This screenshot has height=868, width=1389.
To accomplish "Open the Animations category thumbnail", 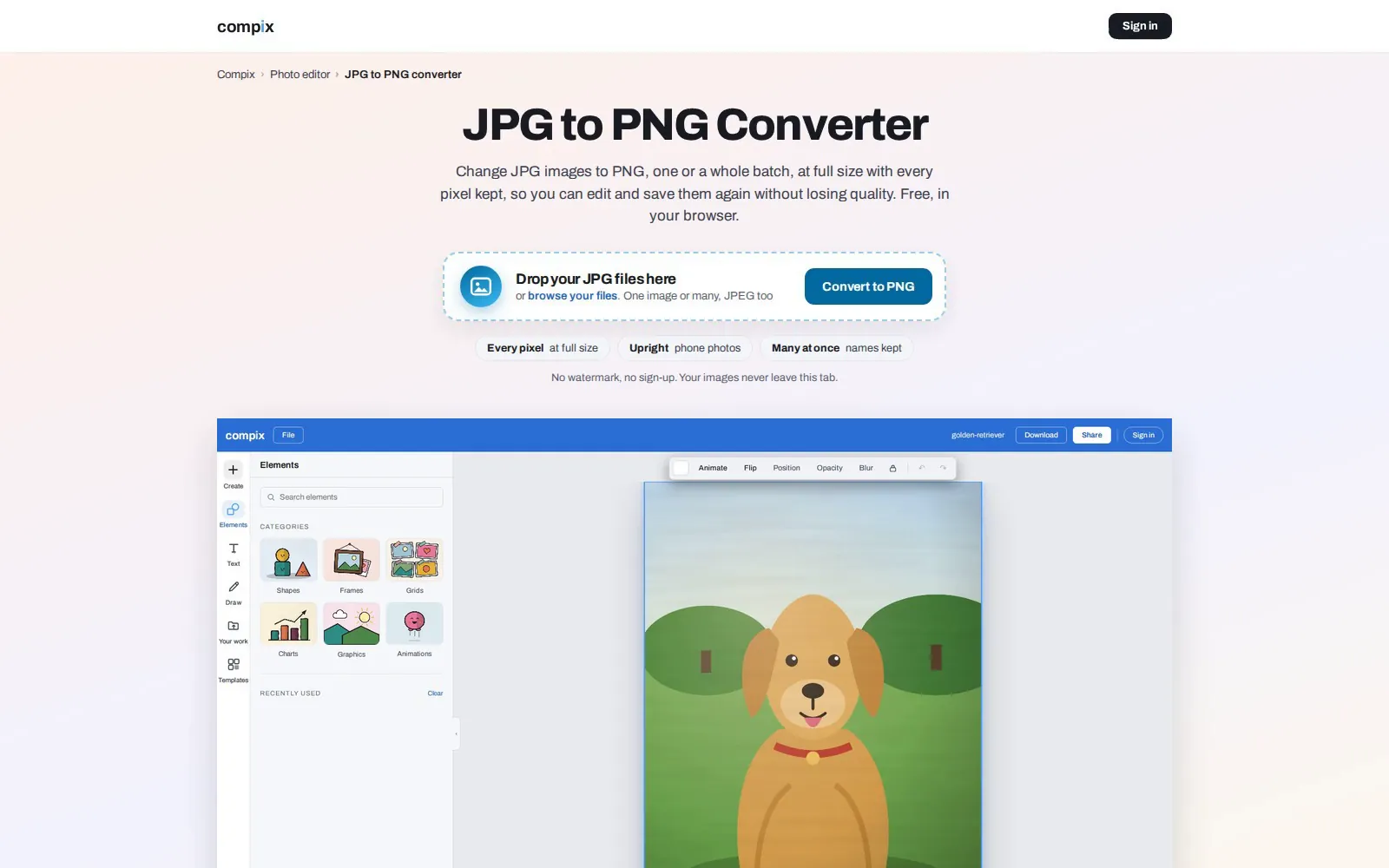I will 414,624.
